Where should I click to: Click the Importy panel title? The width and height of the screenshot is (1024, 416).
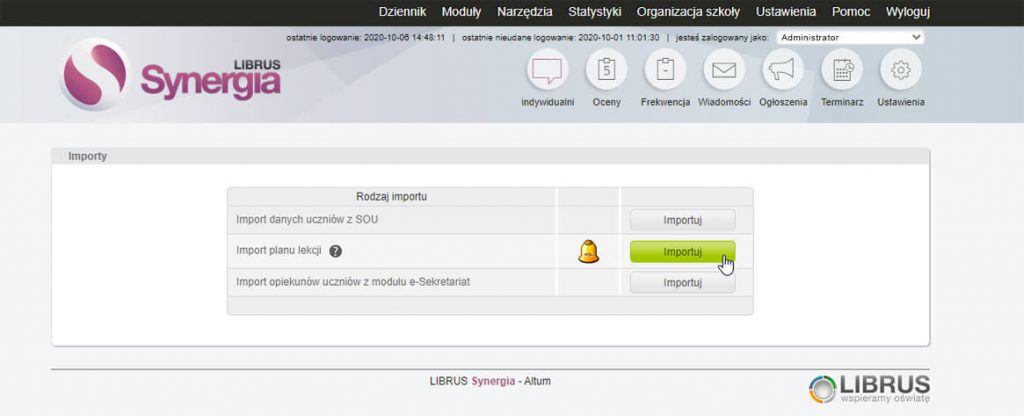(x=88, y=157)
